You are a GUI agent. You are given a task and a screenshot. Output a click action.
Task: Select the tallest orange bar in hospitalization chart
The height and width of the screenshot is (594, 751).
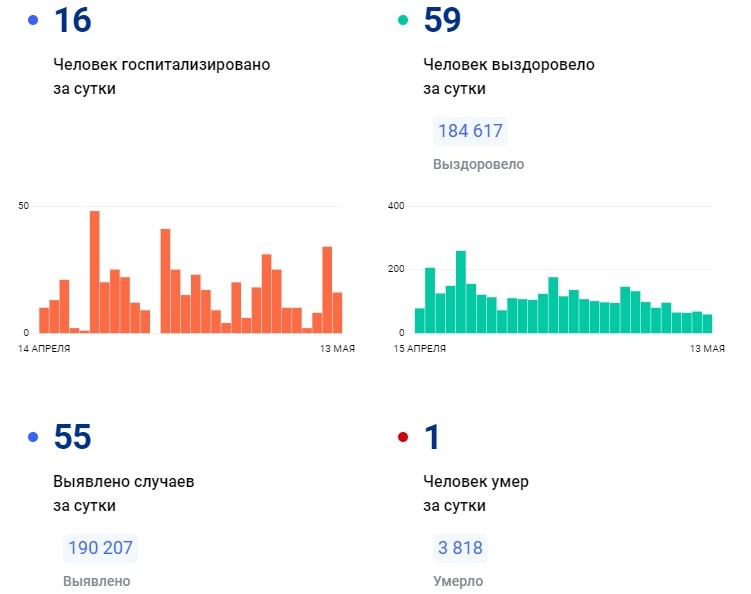point(94,271)
